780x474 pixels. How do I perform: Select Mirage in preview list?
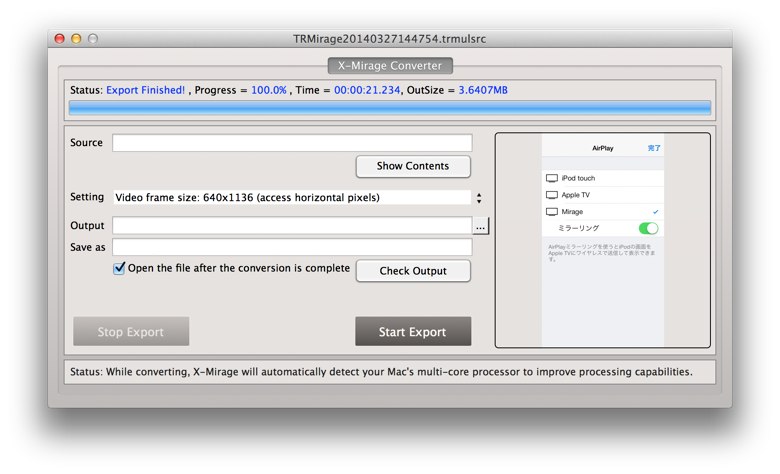point(602,211)
